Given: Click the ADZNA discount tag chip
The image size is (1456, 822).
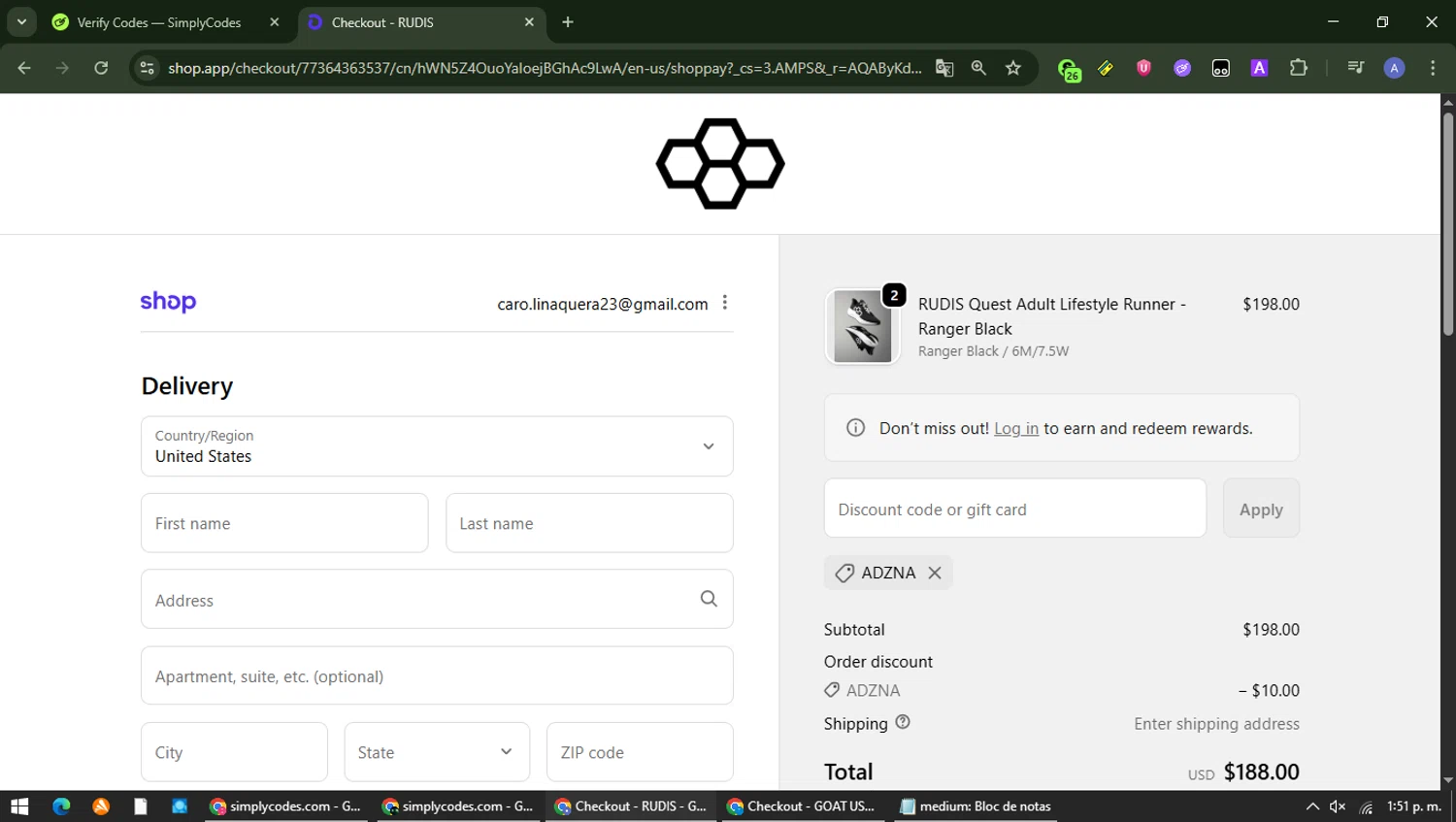Looking at the screenshot, I should pyautogui.click(x=888, y=573).
